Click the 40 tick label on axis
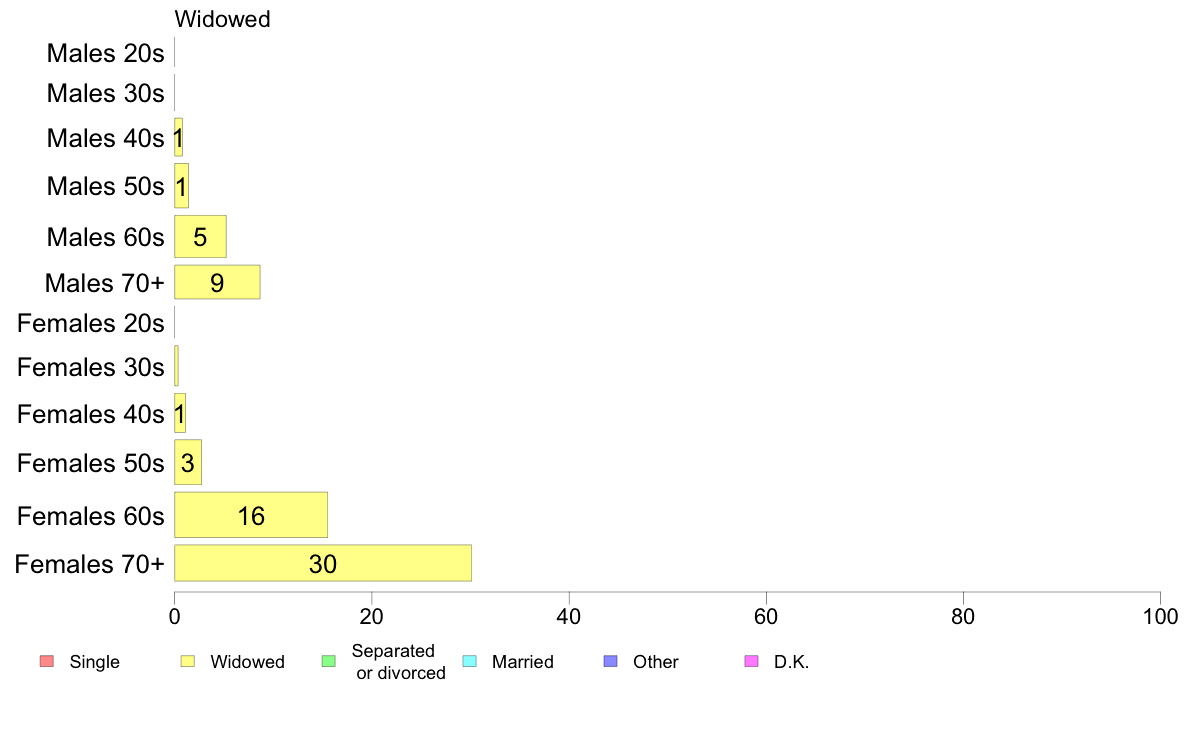1188x736 pixels. click(568, 616)
